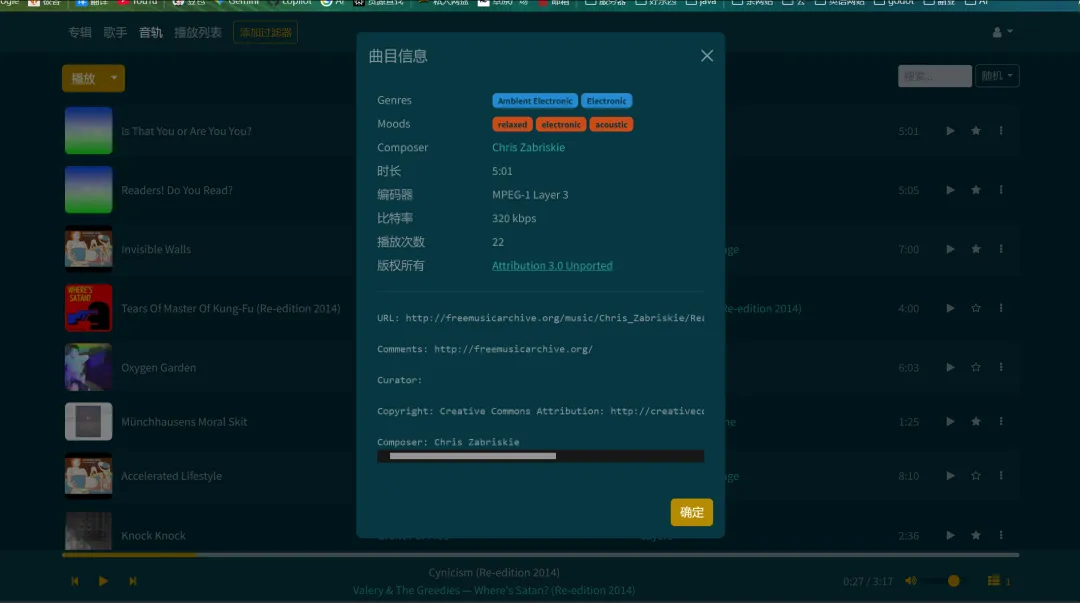Adjust the volume slider knob

(x=953, y=581)
